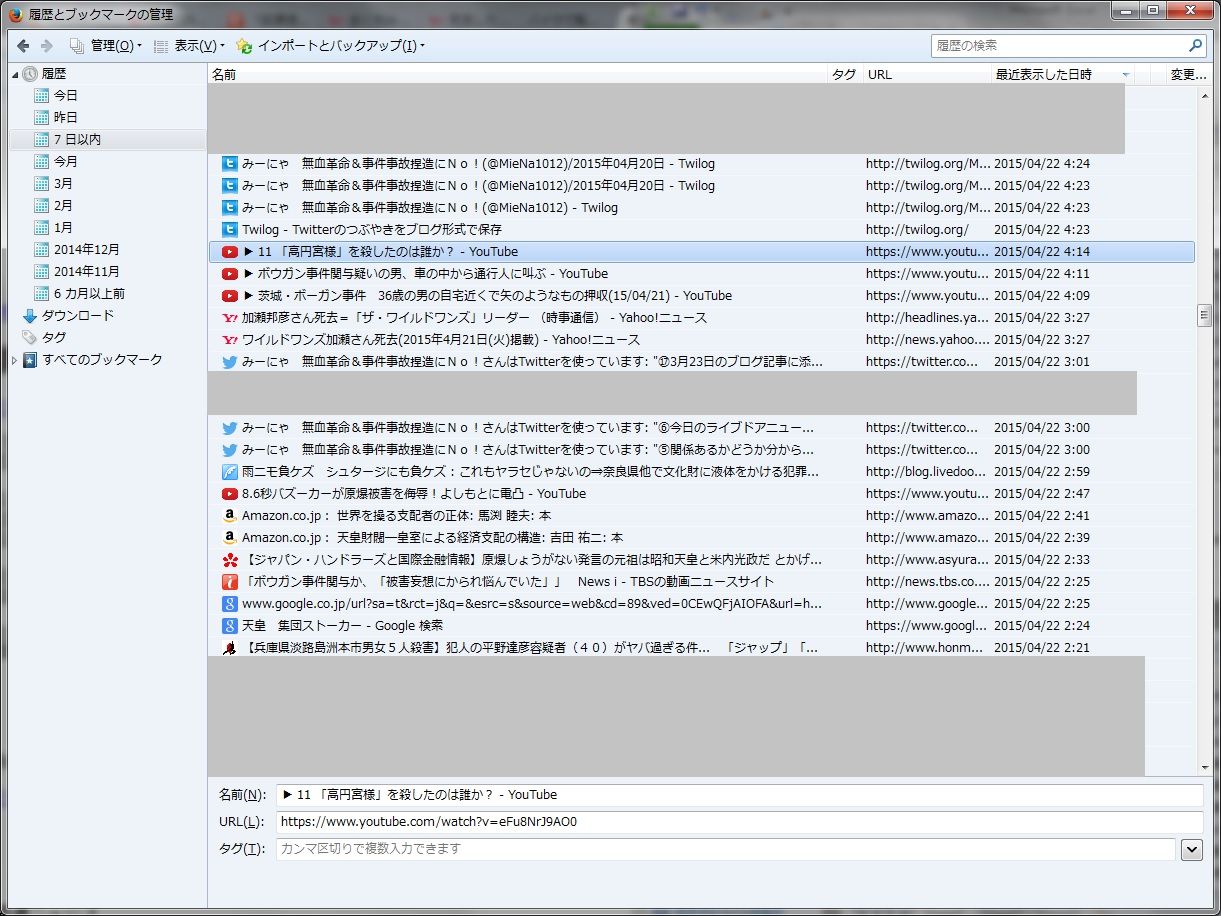Click the URL(L) input field

click(x=739, y=822)
